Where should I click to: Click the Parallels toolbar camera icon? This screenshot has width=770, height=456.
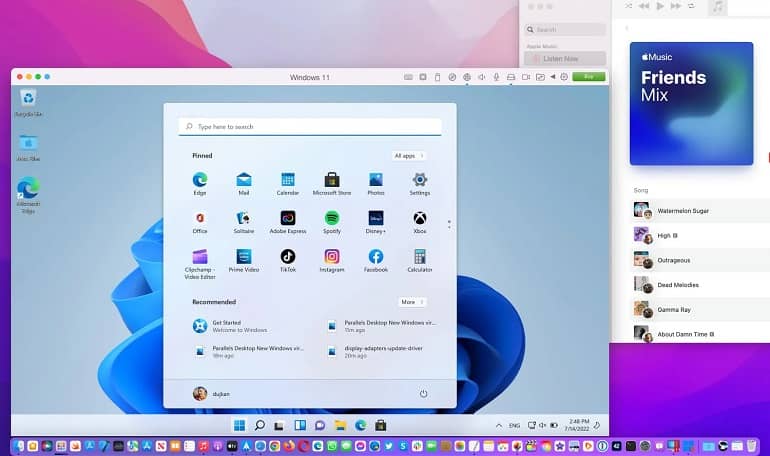526,77
